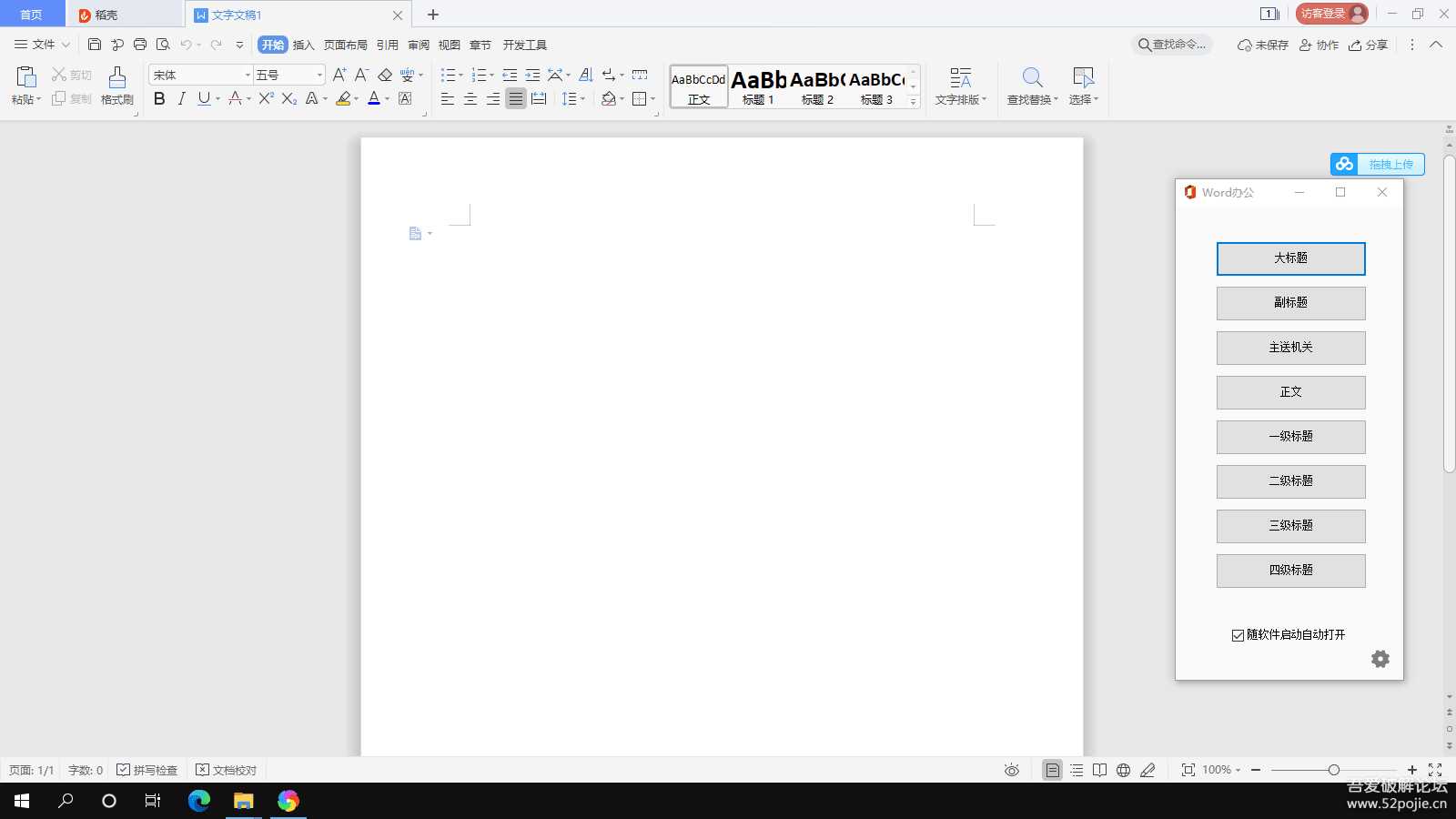
Task: Click the zoom slider handle
Action: click(1333, 770)
